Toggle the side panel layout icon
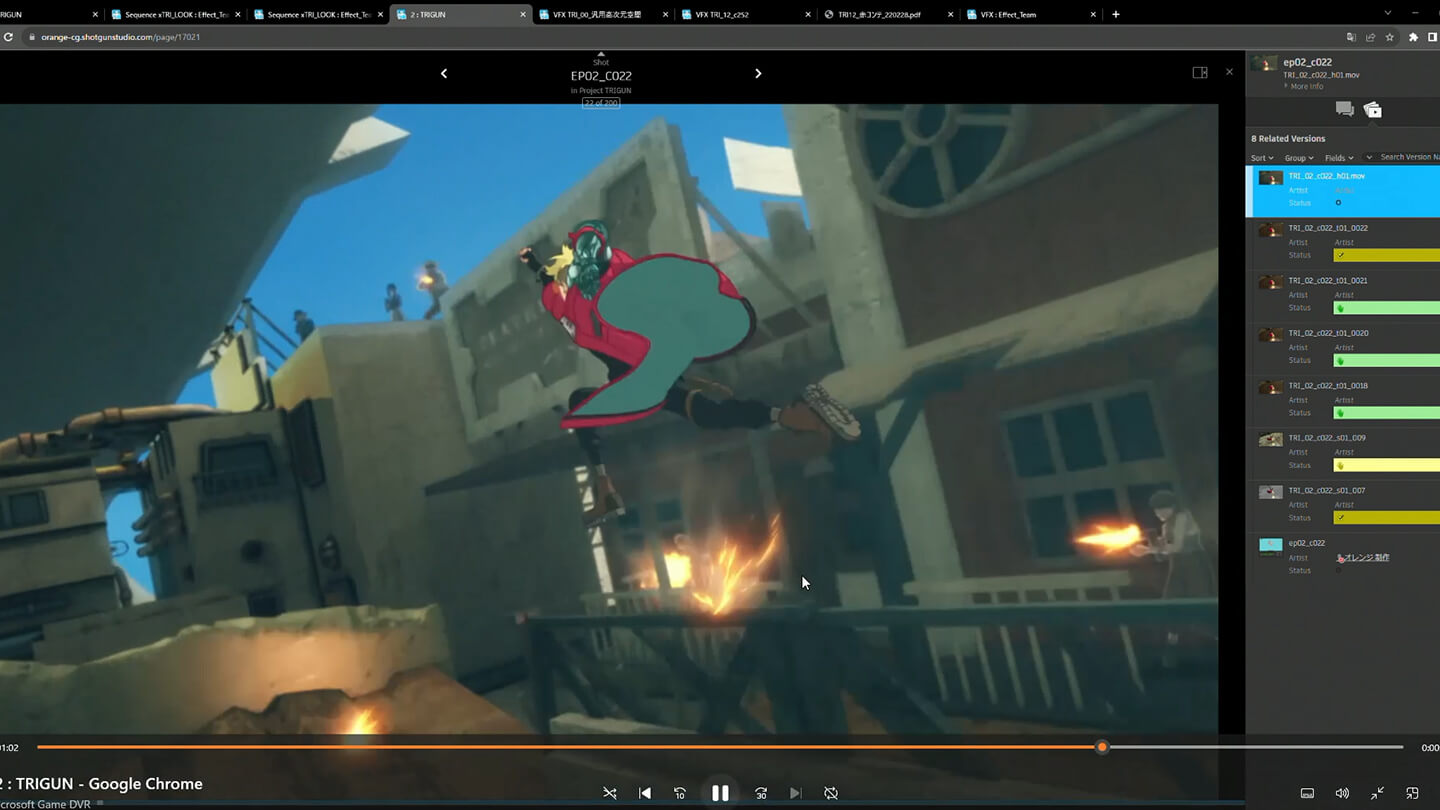 click(1200, 72)
